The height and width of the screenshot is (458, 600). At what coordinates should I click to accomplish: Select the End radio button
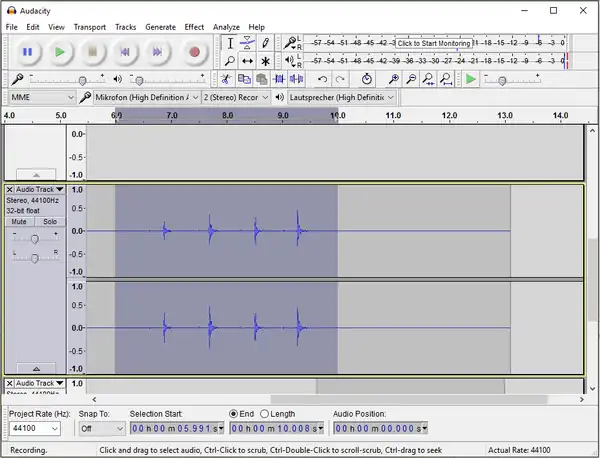(x=234, y=414)
